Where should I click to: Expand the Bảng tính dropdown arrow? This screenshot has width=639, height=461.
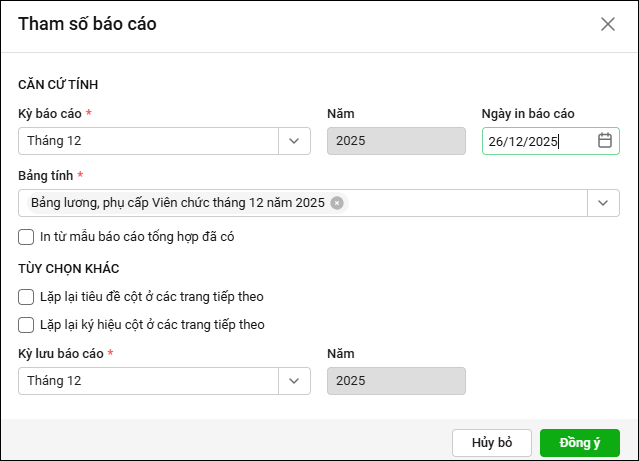tap(603, 203)
